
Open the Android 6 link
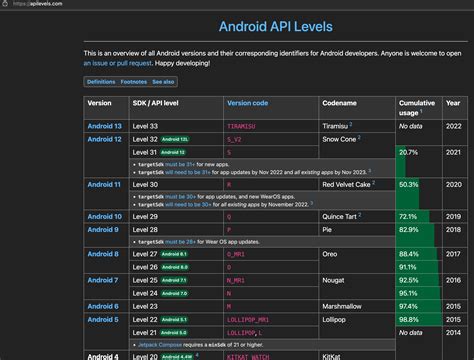pos(103,306)
